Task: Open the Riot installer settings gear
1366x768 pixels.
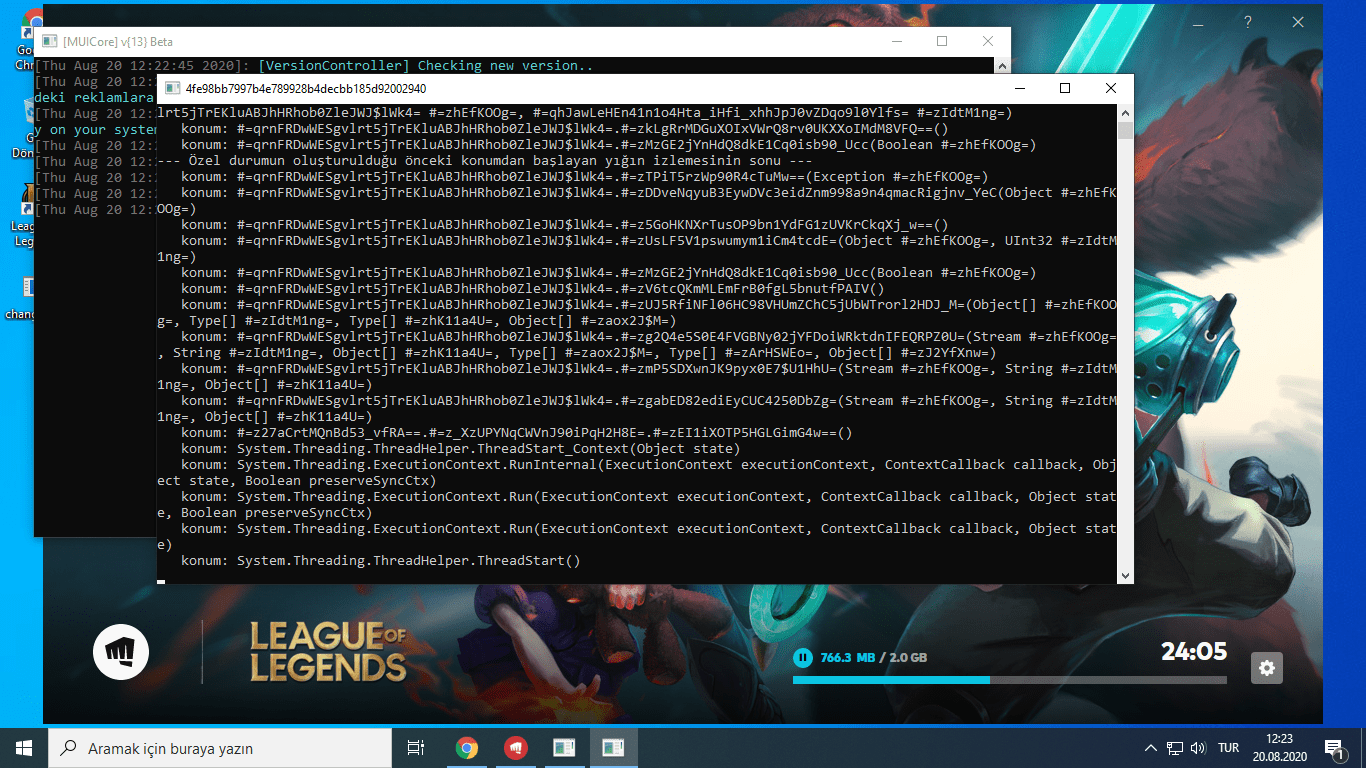Action: coord(1268,668)
